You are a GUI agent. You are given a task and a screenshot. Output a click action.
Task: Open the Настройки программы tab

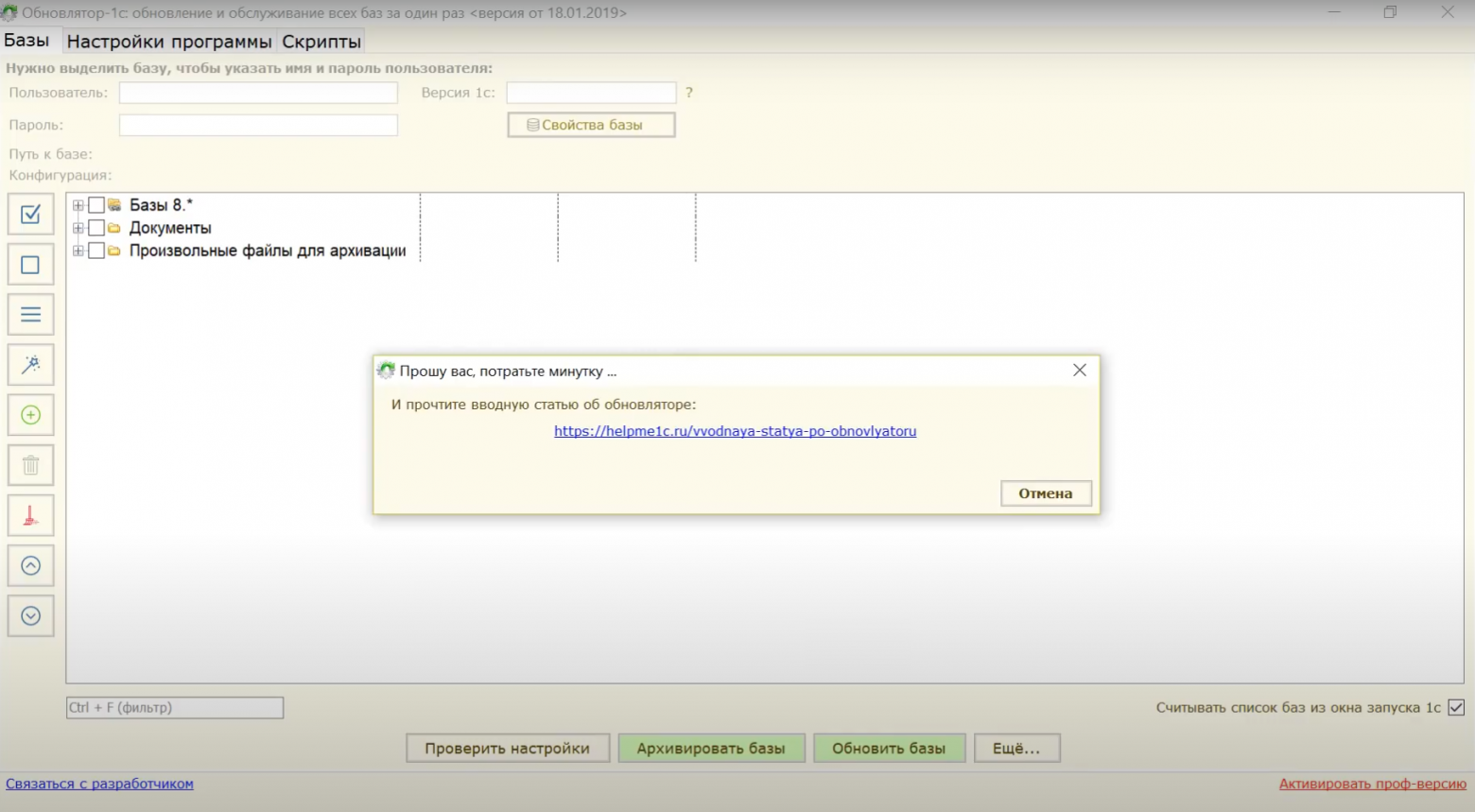tap(169, 42)
